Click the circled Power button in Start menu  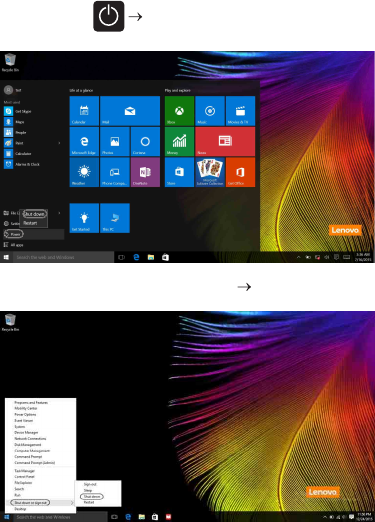[14, 234]
